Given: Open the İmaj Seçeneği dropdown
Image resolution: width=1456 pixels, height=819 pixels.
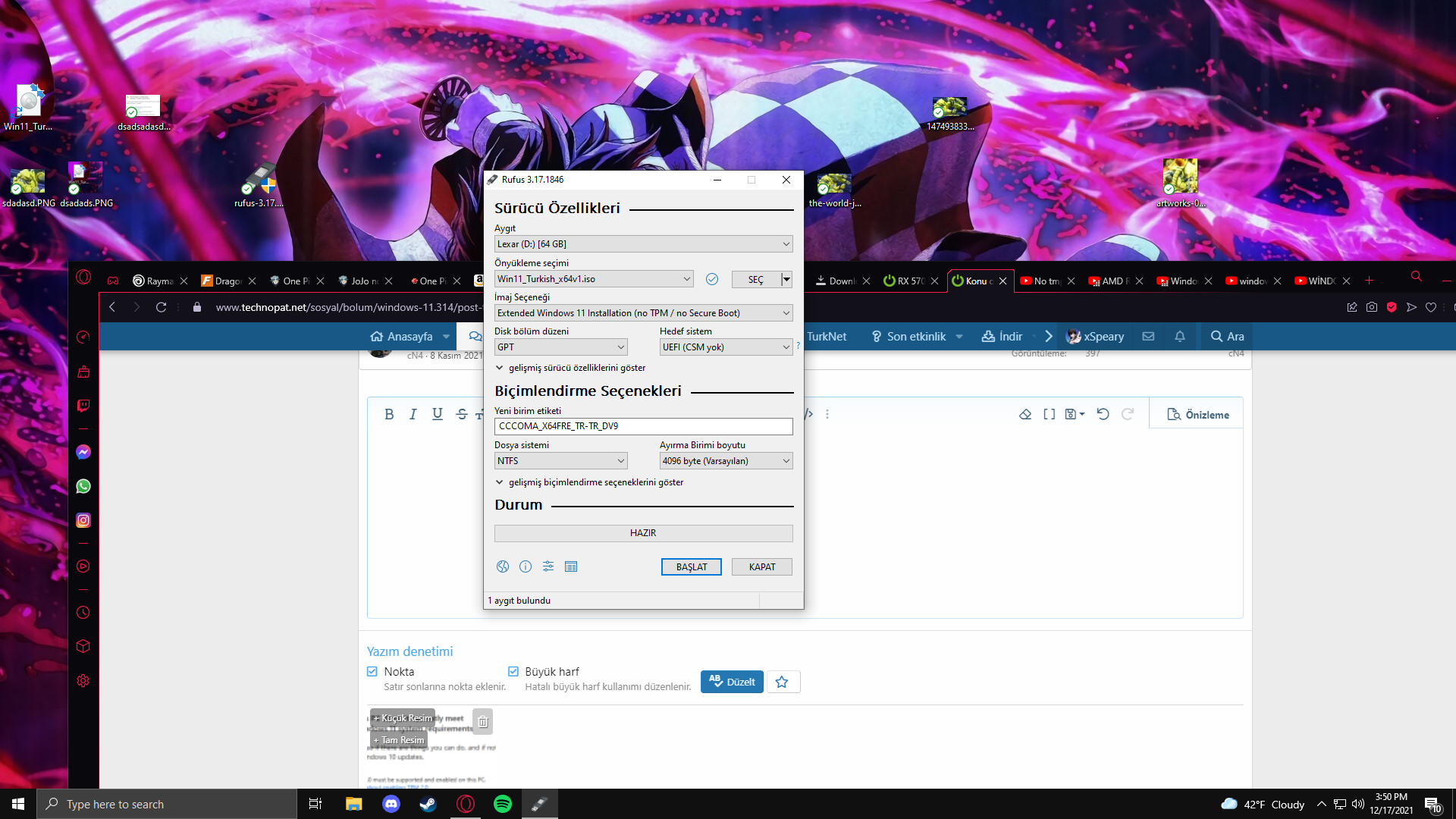Looking at the screenshot, I should (x=643, y=313).
